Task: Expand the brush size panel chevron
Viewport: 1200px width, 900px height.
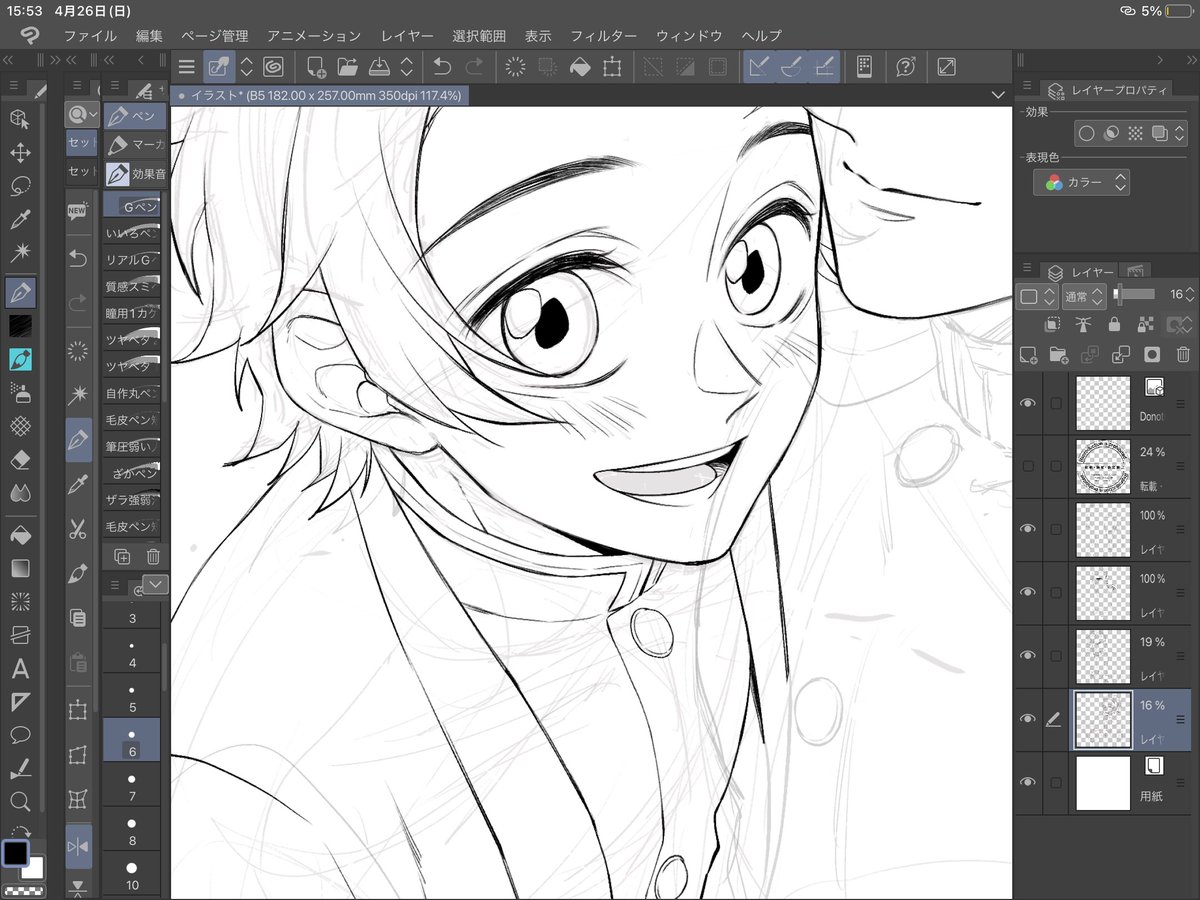Action: point(156,584)
